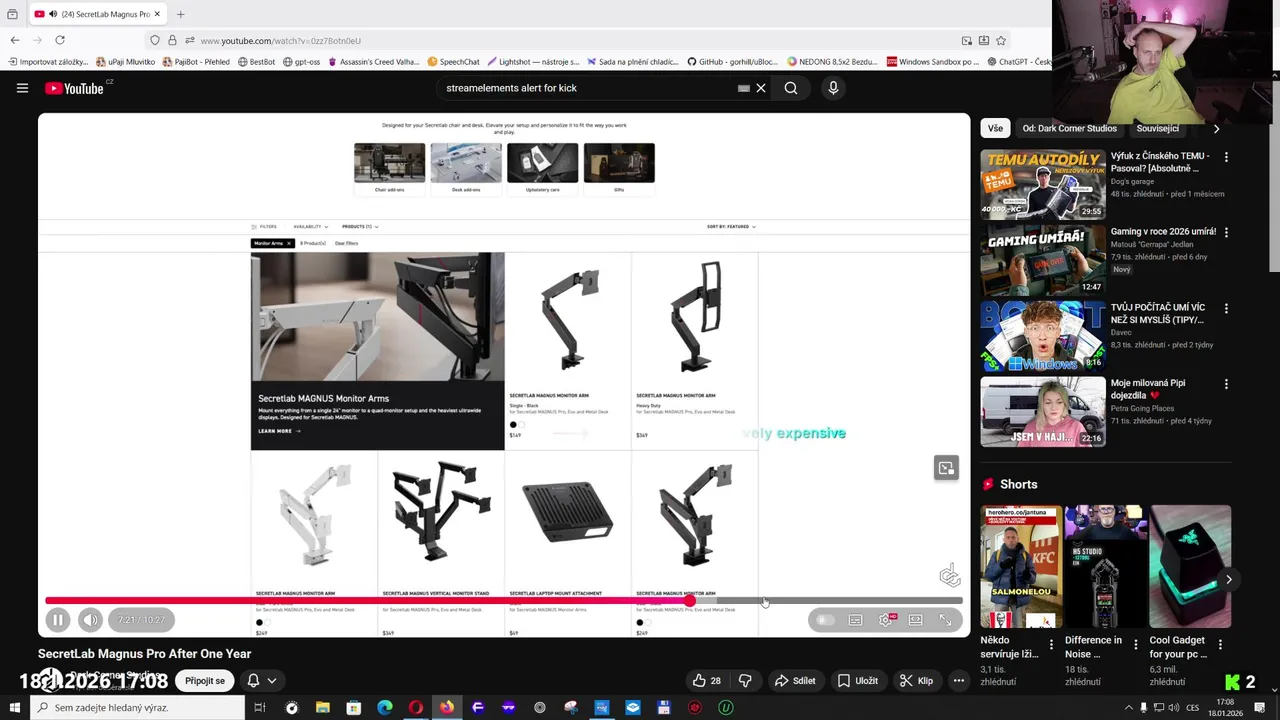Viewport: 1280px width, 720px height.
Task: Select the Vše filter chip
Action: [995, 128]
